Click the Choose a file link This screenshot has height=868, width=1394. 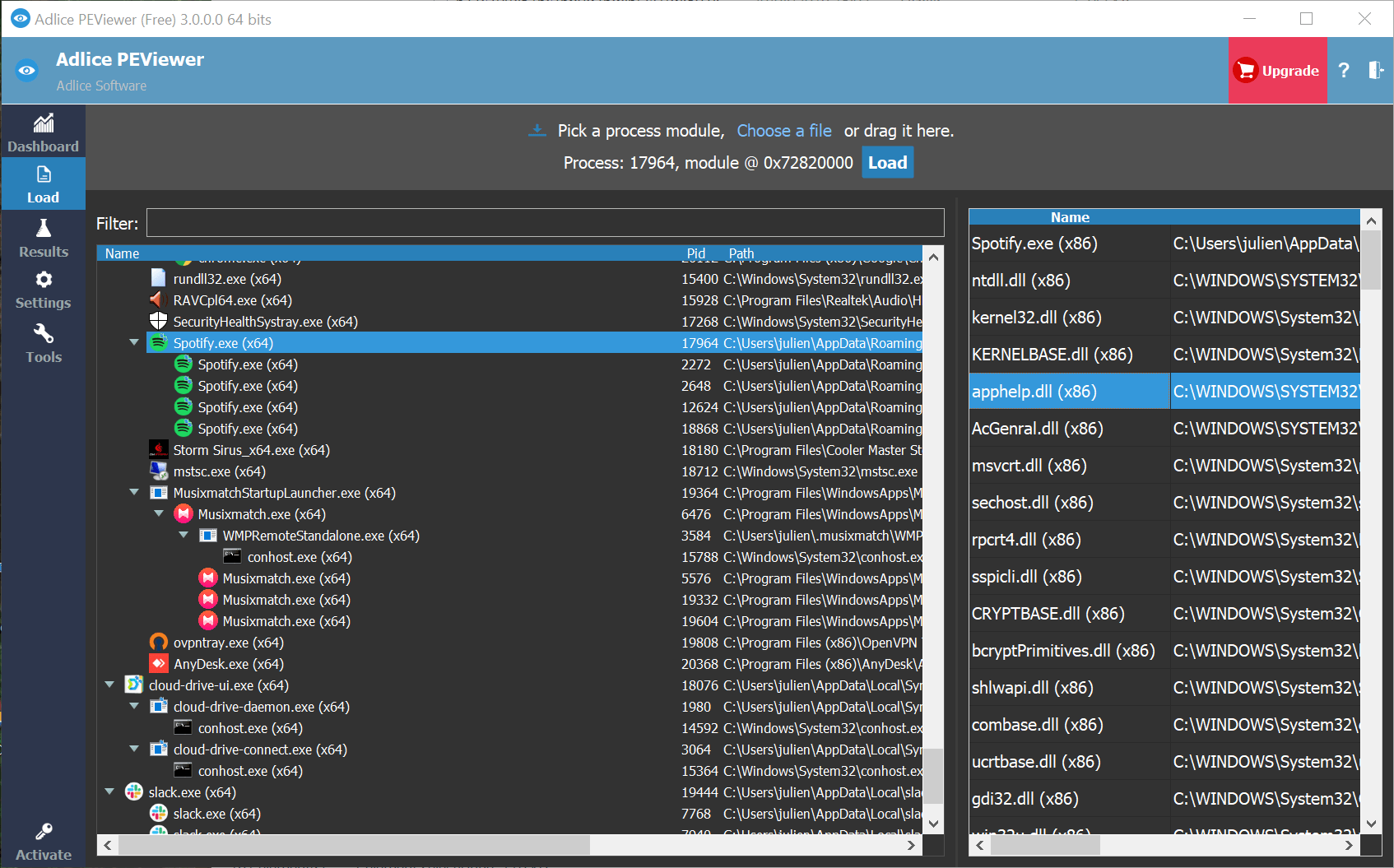click(x=783, y=131)
